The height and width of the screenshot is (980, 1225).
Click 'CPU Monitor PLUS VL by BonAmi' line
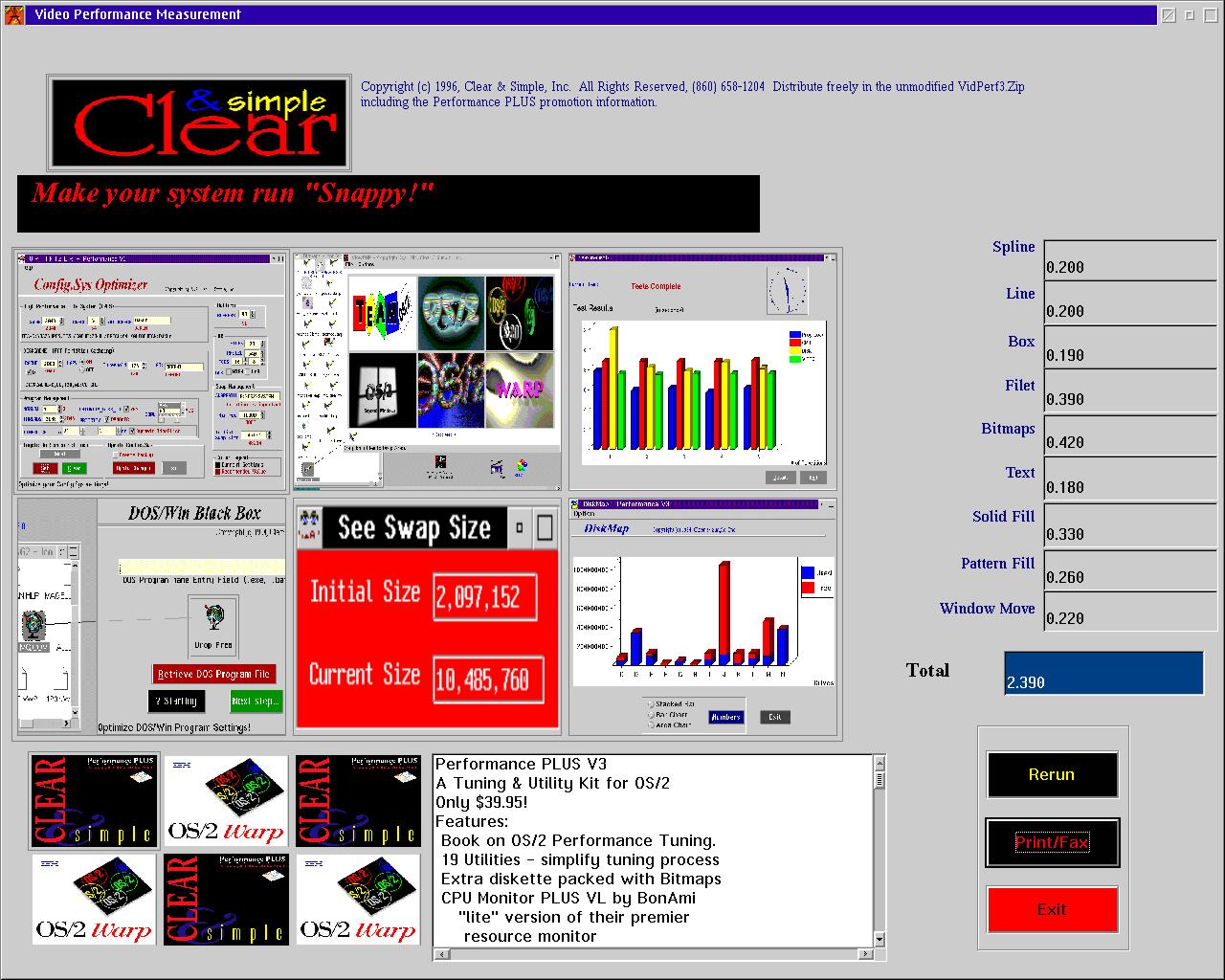(x=568, y=898)
